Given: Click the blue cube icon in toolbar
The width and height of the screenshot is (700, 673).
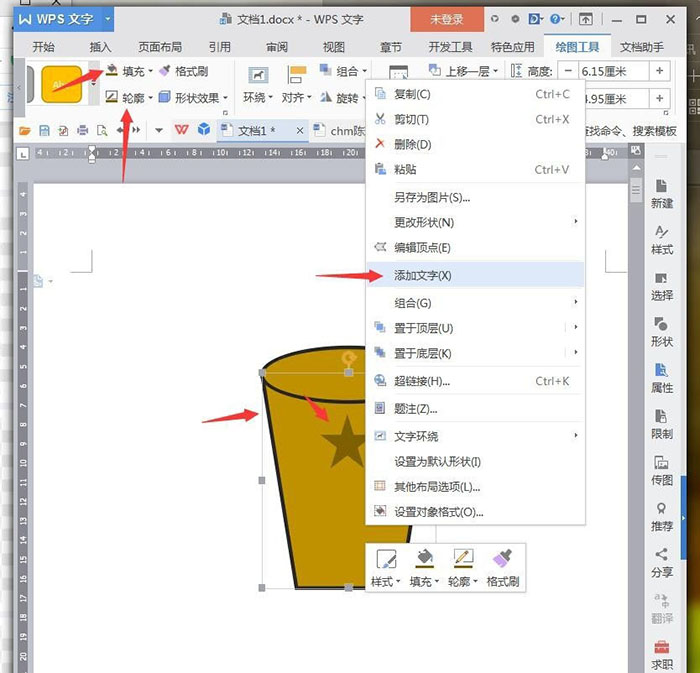Looking at the screenshot, I should (204, 129).
